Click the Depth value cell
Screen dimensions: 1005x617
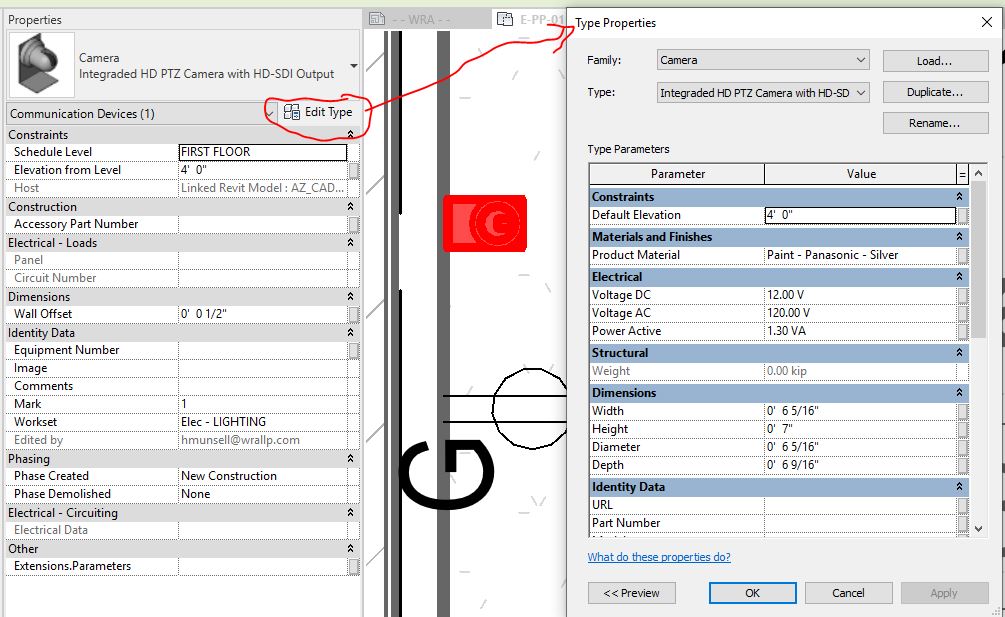[860, 465]
